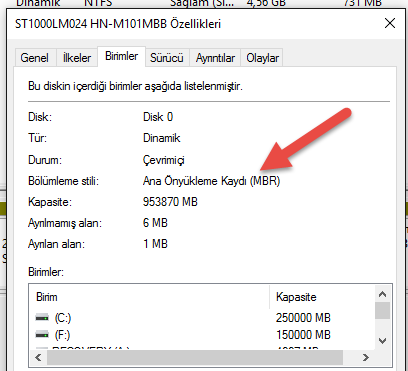Open the Olaylar tab
The height and width of the screenshot is (371, 408).
(x=262, y=58)
